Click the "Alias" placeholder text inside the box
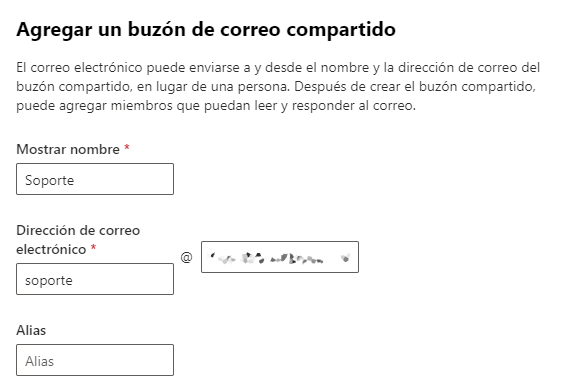The height and width of the screenshot is (383, 561). coord(39,362)
